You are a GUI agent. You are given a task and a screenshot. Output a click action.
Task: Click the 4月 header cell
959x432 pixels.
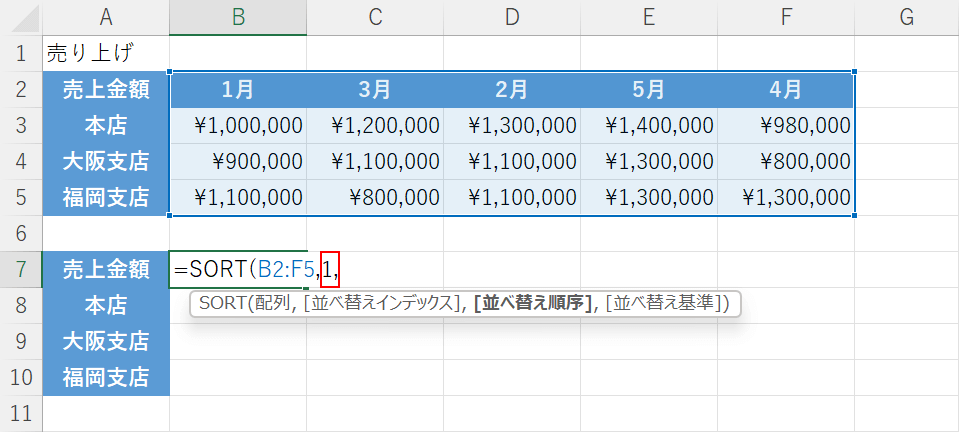click(786, 90)
